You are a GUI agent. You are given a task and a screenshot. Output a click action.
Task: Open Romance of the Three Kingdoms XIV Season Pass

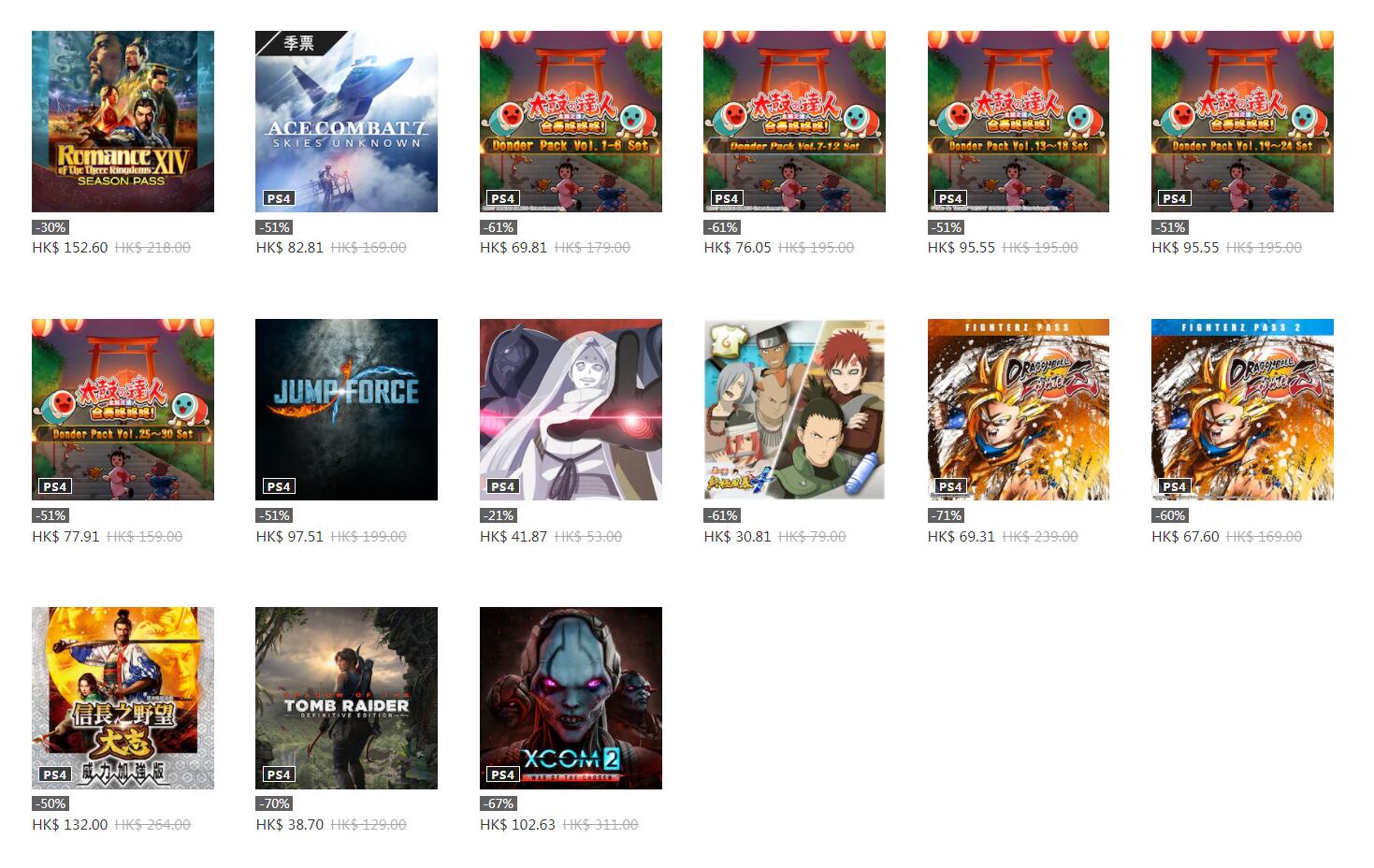(123, 122)
